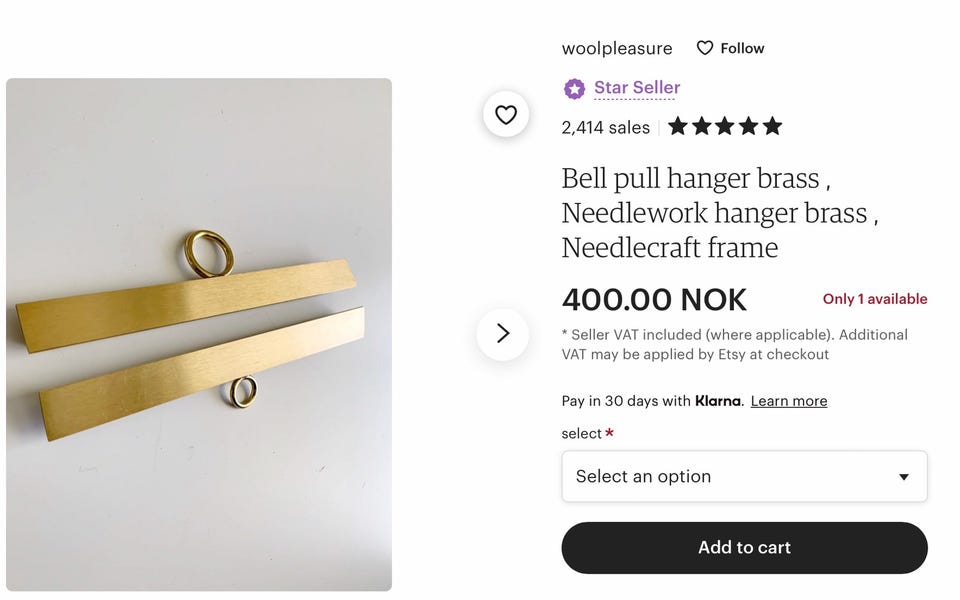This screenshot has width=960, height=600.
Task: Click the heart icon beside Follow
Action: tap(705, 48)
